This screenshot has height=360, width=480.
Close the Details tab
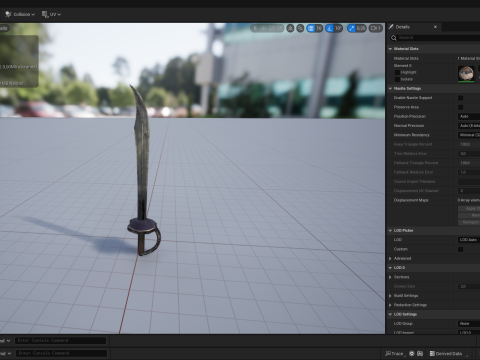click(x=435, y=27)
